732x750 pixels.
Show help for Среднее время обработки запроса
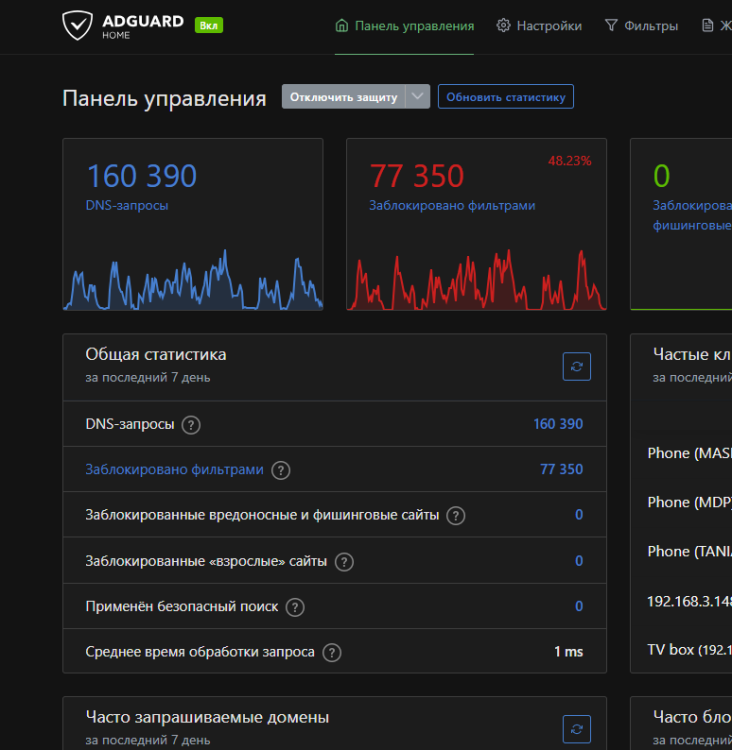pyautogui.click(x=332, y=653)
